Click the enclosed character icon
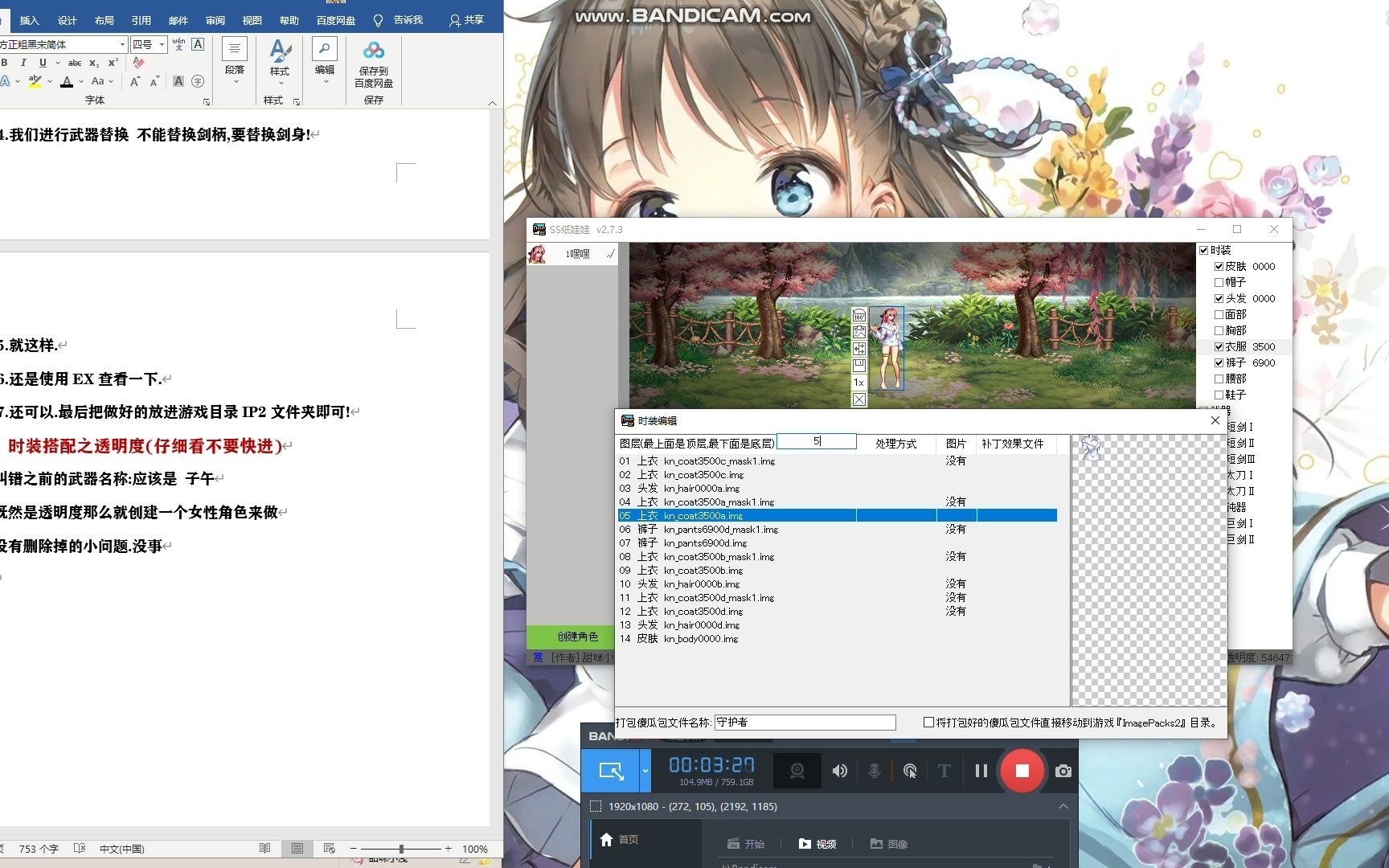 point(198,81)
